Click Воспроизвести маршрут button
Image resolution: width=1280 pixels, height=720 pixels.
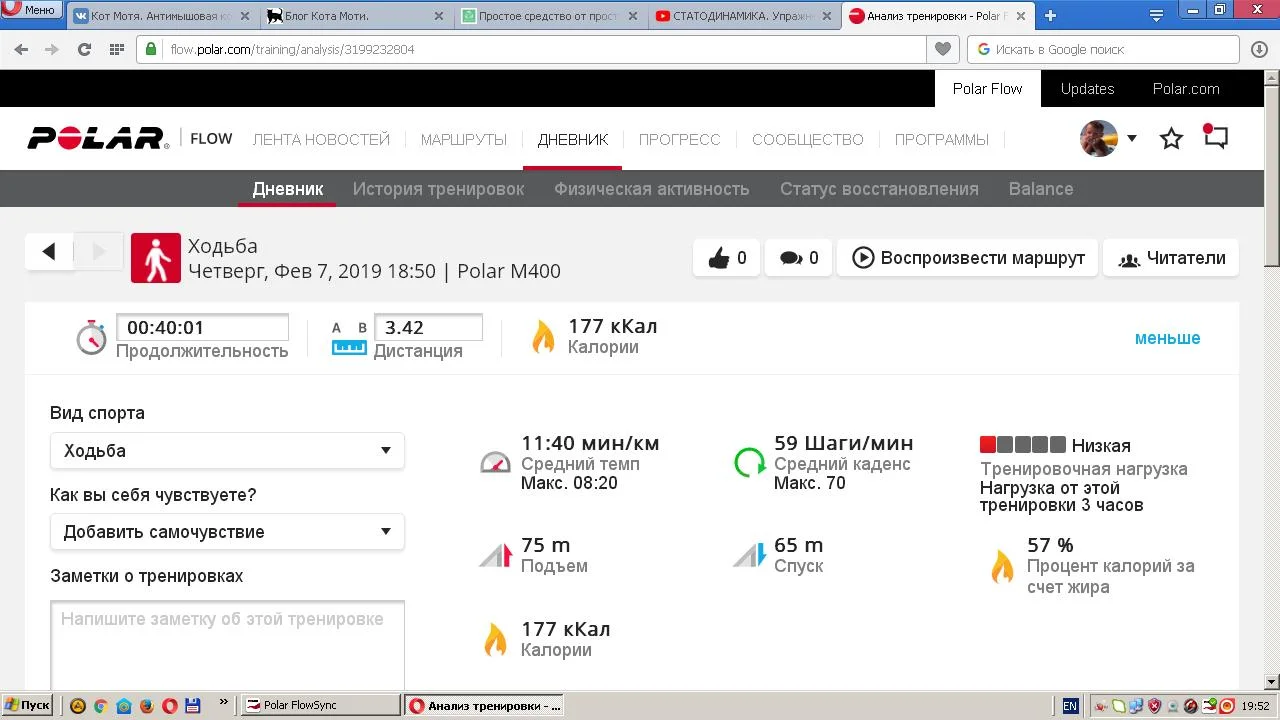tap(967, 258)
